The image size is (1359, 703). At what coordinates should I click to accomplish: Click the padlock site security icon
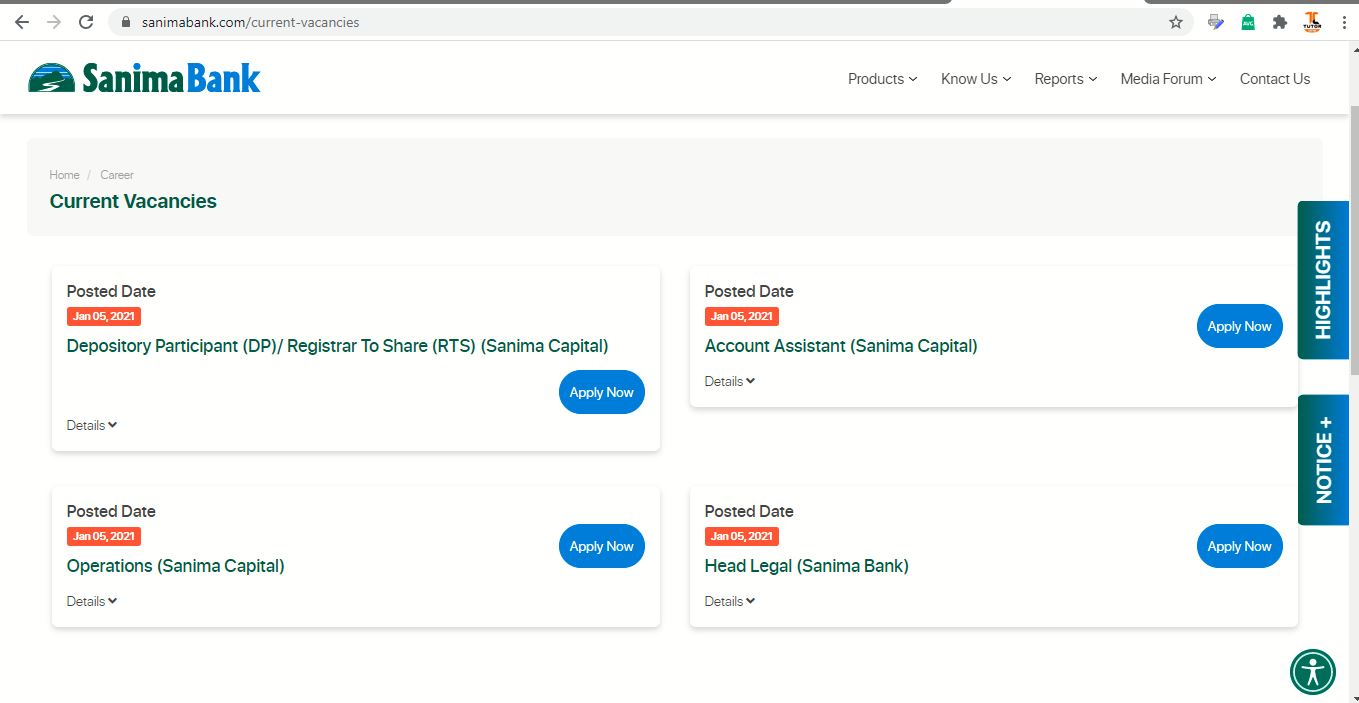(125, 22)
